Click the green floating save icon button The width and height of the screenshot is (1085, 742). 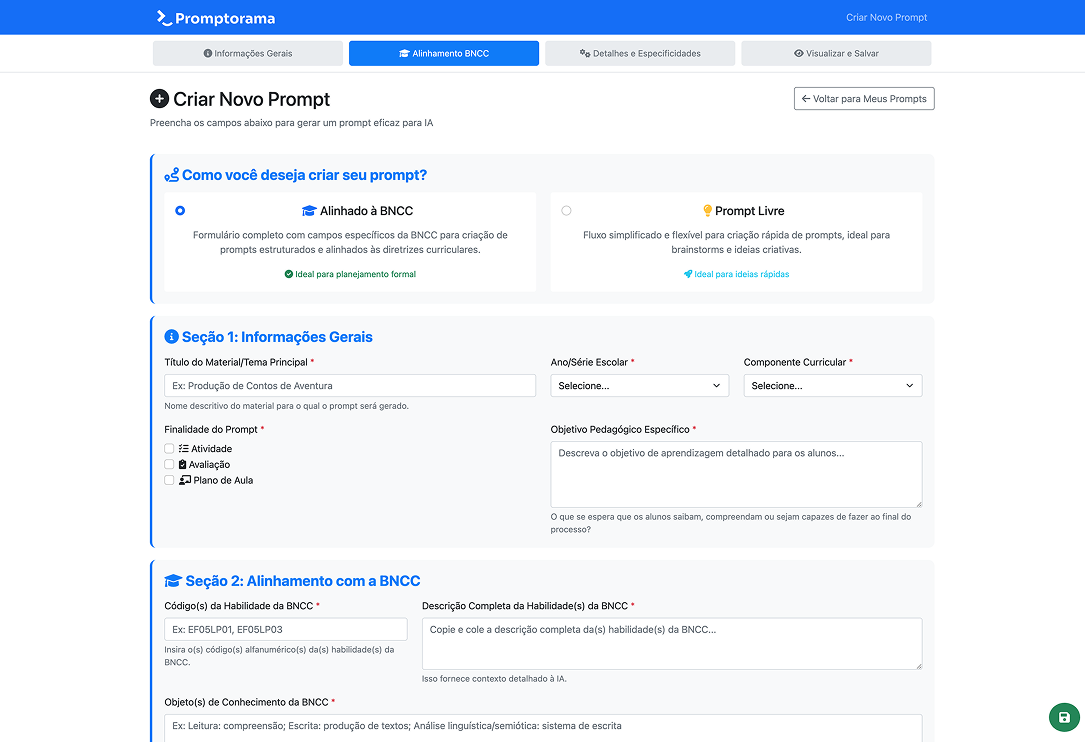tap(1064, 718)
